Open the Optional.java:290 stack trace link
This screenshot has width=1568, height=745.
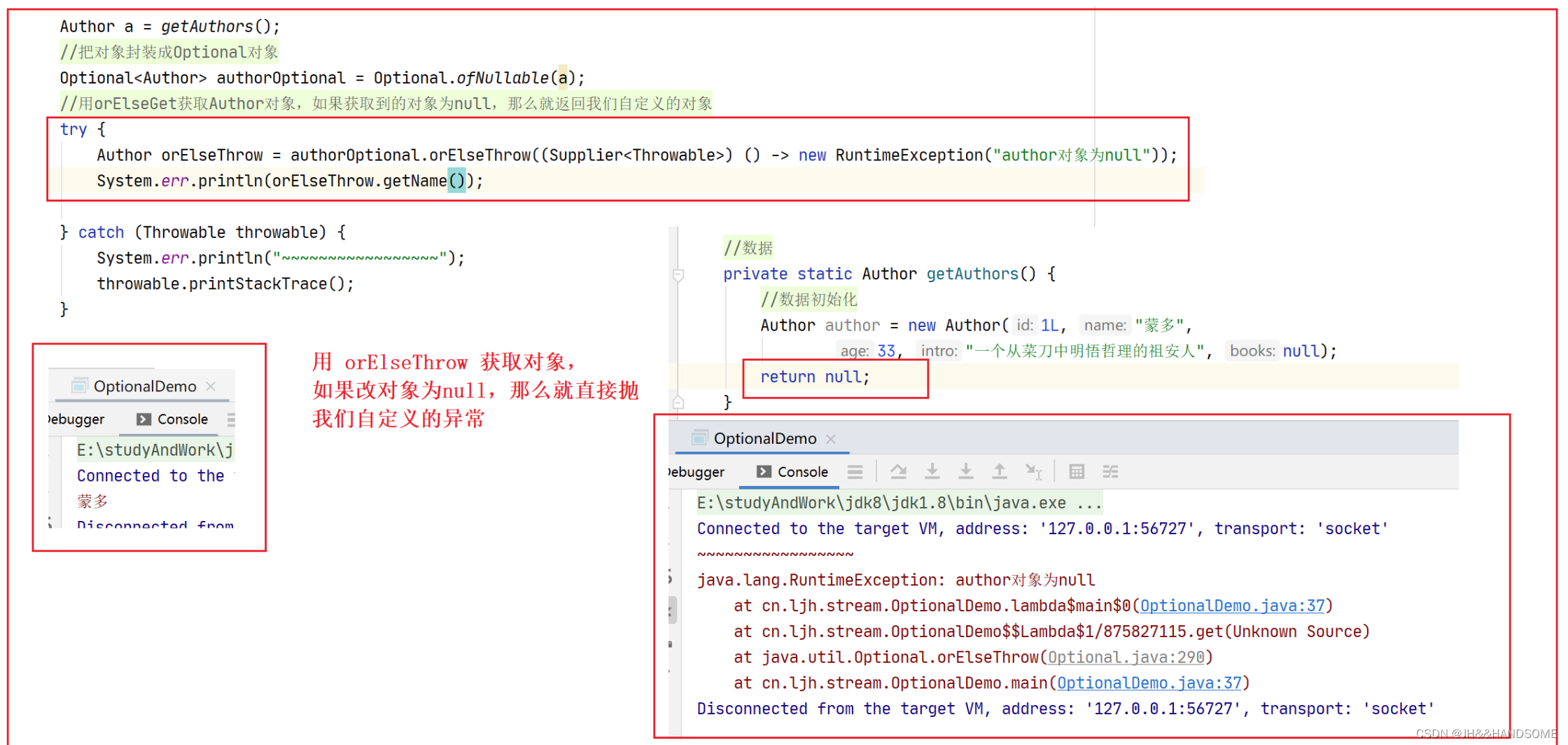[1126, 657]
